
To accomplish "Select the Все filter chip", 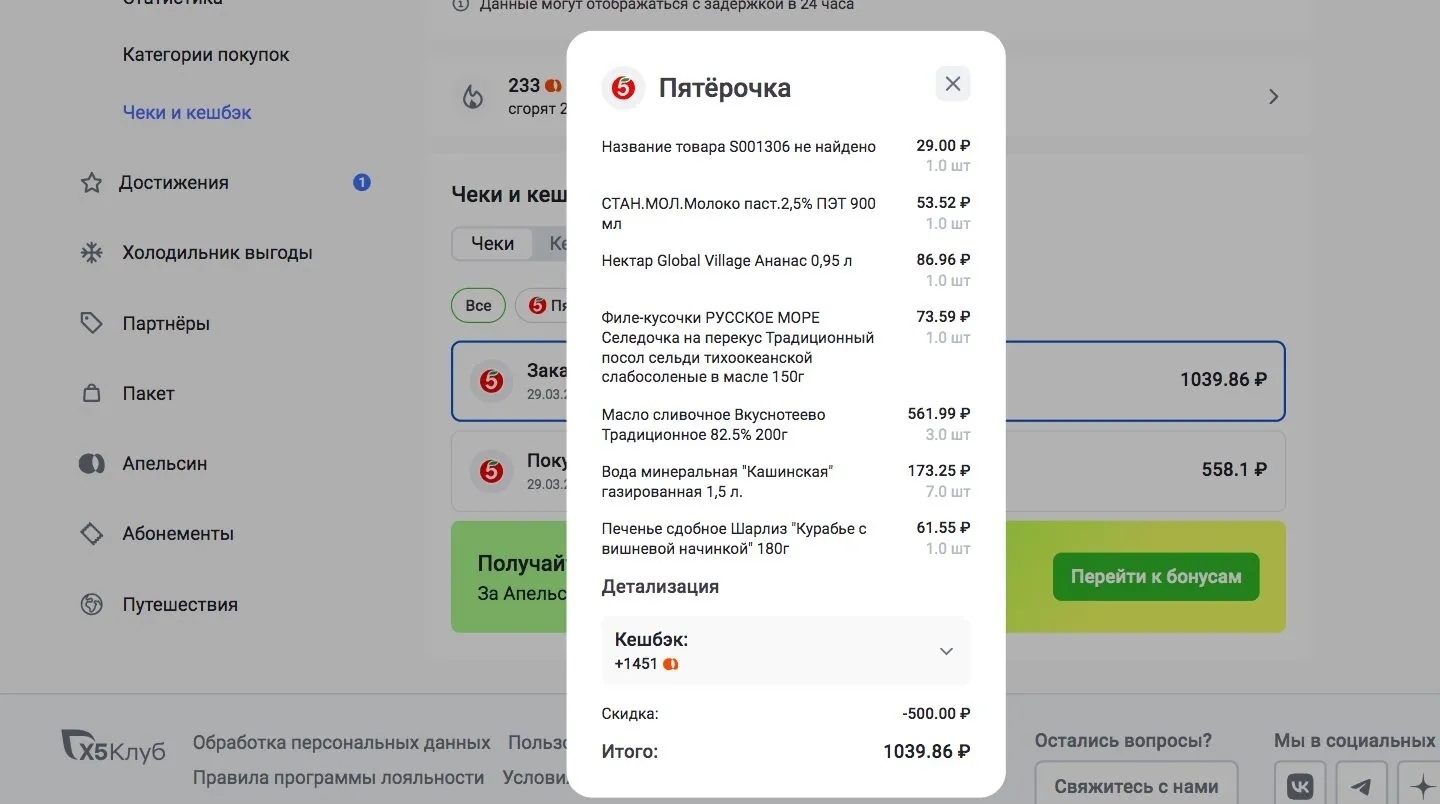I will click(478, 305).
